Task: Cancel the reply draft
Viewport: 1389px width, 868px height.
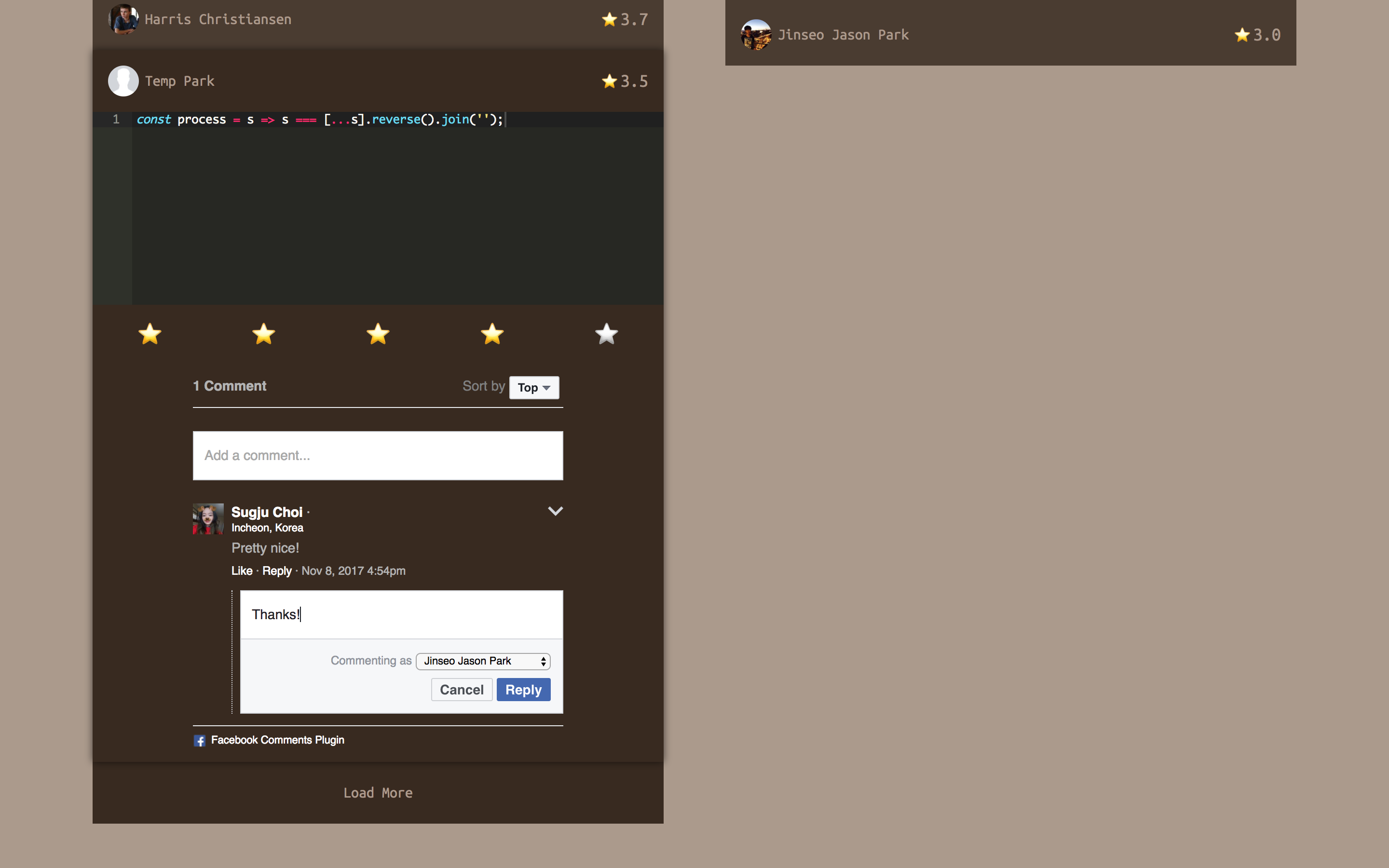Action: (x=462, y=690)
